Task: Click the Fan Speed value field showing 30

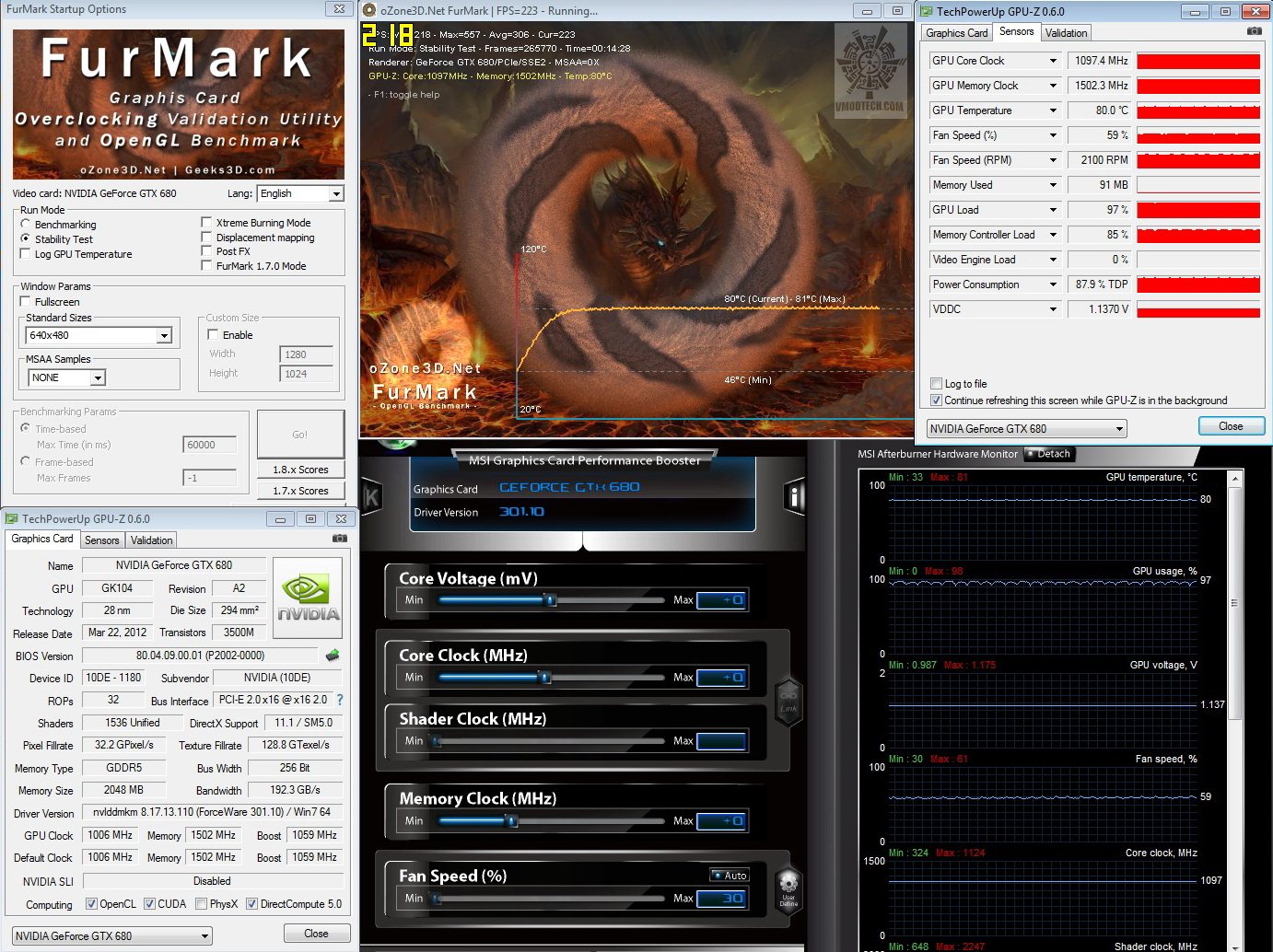Action: point(721,899)
